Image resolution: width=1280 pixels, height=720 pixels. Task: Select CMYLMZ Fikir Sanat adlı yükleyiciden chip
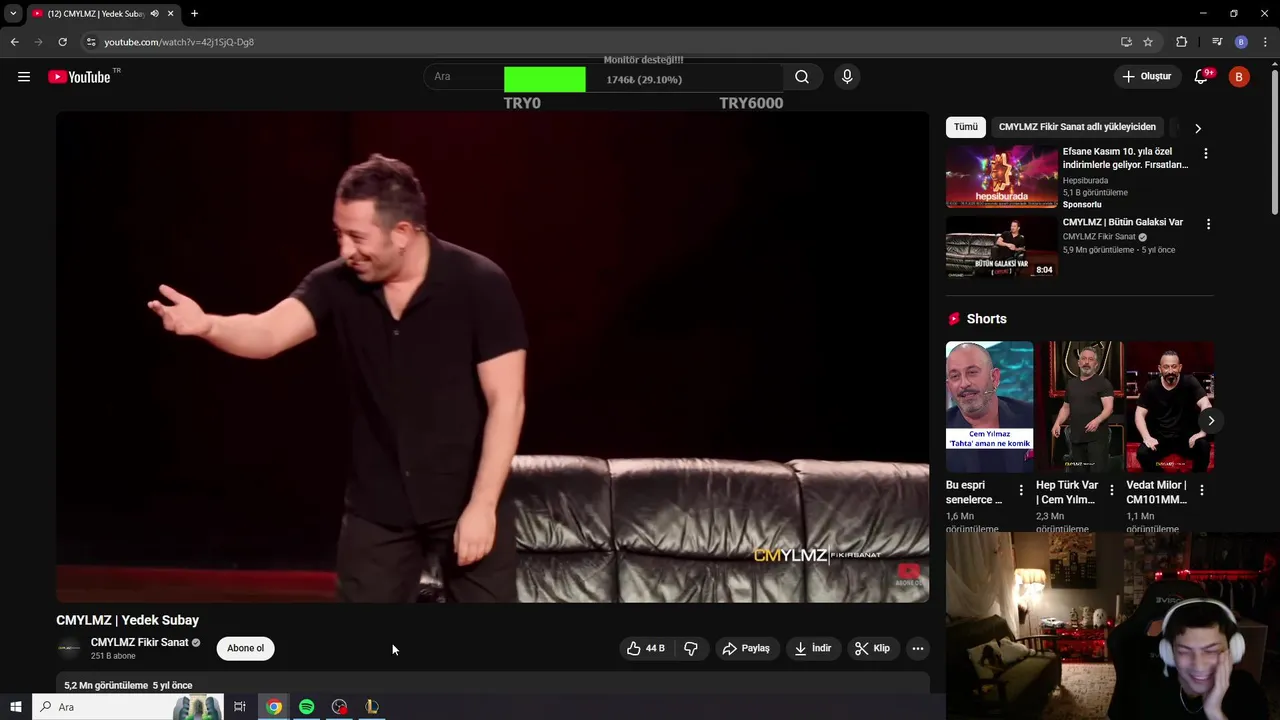[x=1077, y=127]
